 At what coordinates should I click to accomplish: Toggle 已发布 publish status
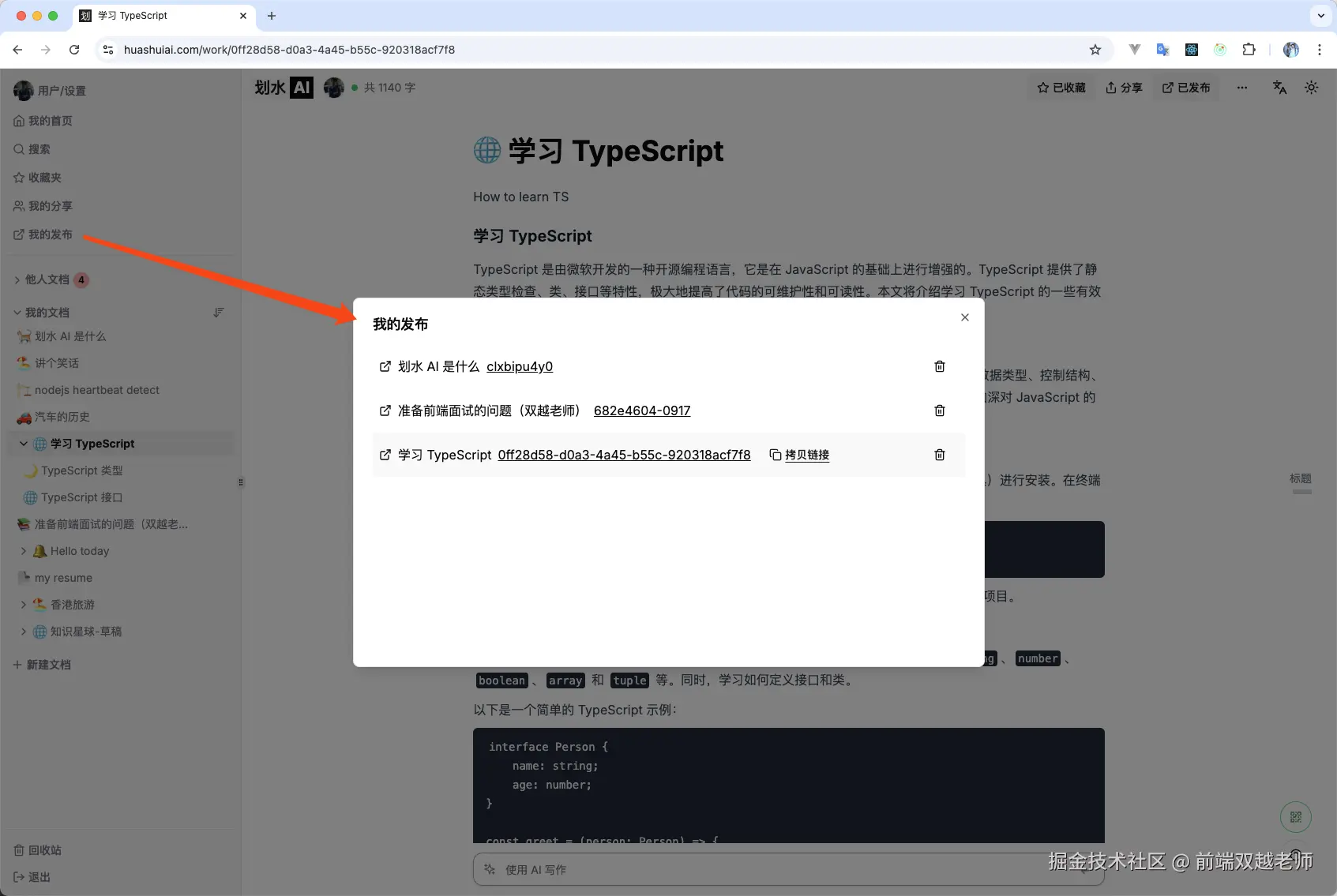coord(1185,88)
